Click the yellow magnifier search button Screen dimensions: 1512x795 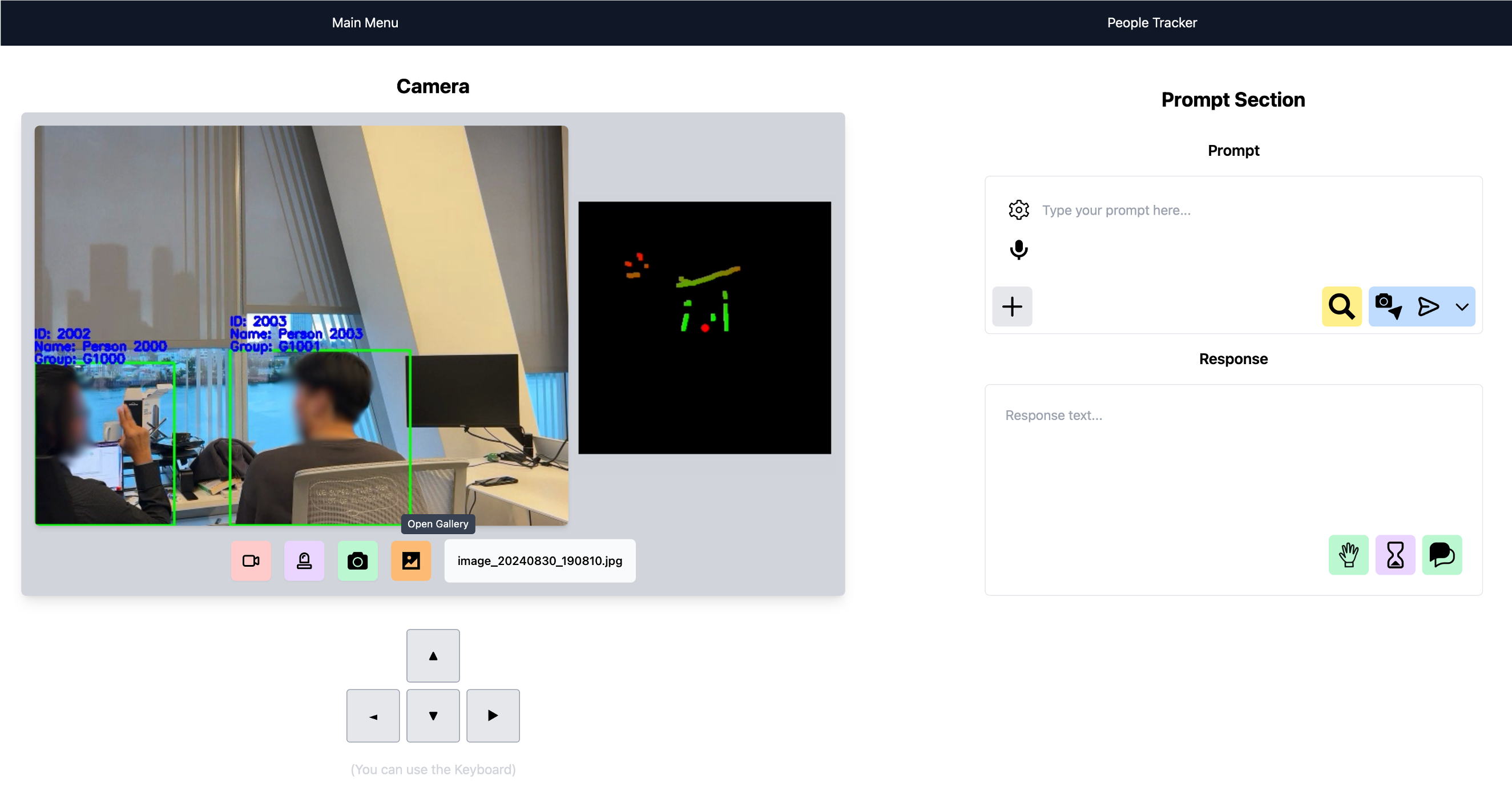1341,306
